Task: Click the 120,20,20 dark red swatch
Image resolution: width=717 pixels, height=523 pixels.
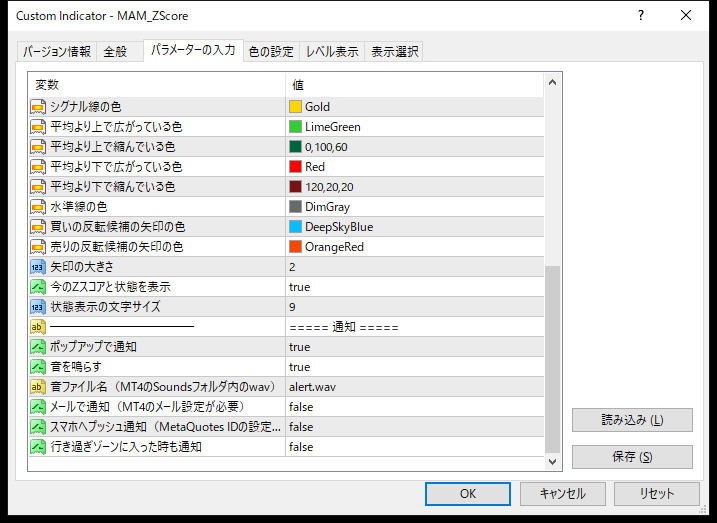Action: click(x=295, y=187)
